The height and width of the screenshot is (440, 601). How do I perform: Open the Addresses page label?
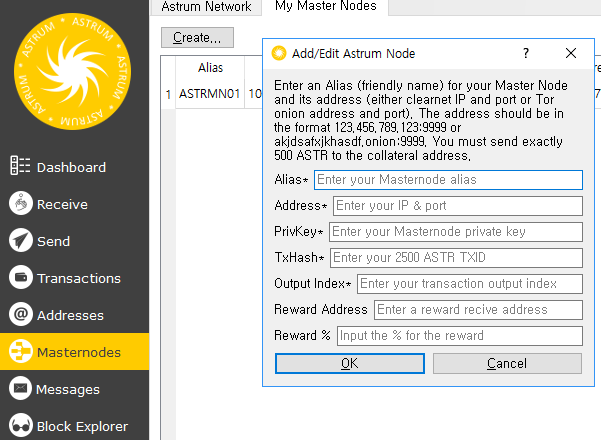pyautogui.click(x=70, y=315)
